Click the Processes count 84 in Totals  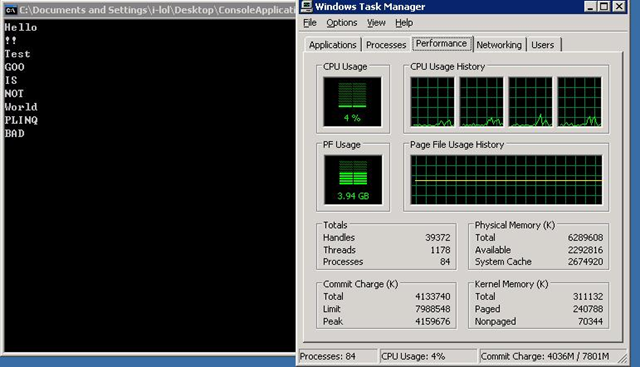pyautogui.click(x=445, y=262)
